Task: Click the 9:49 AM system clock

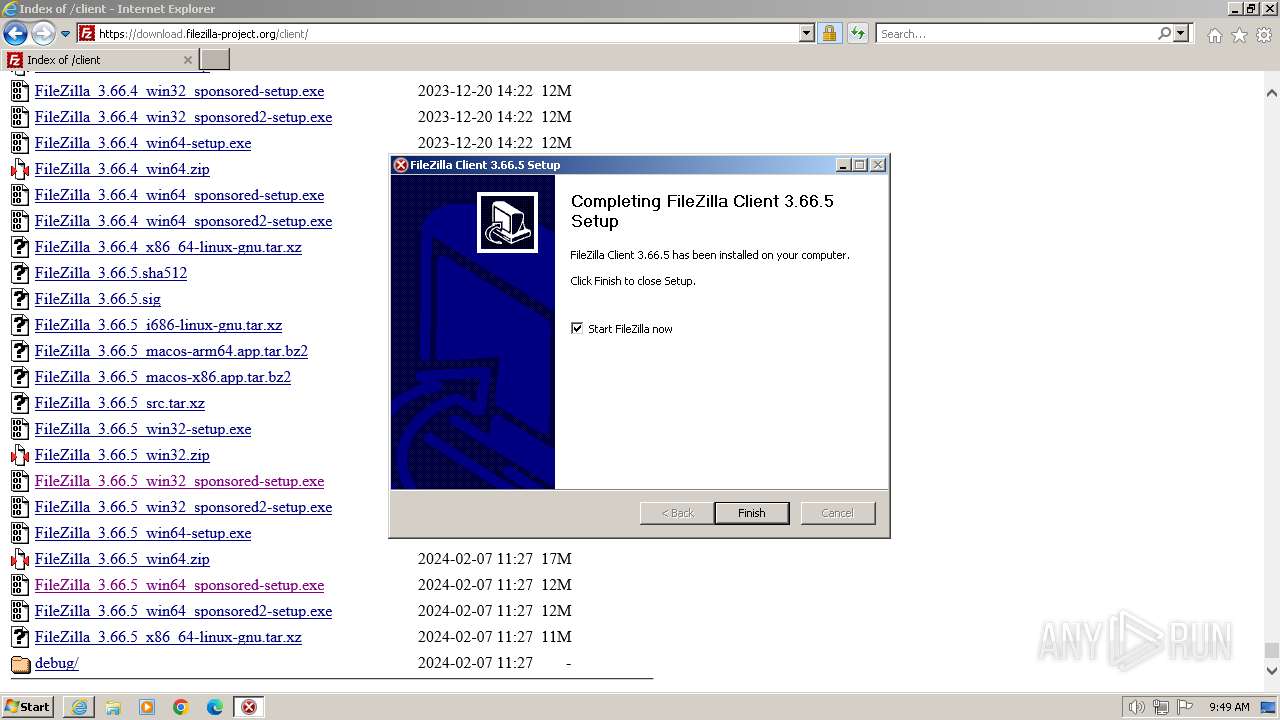Action: coord(1229,707)
